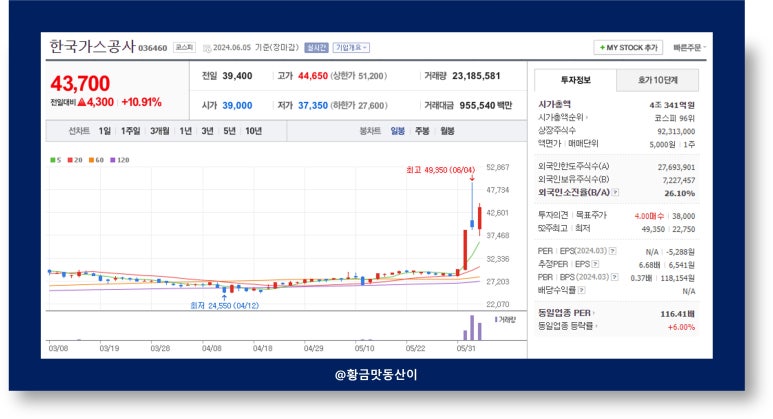Click the 시가총액 value 4조 341억원
This screenshot has height=419, width=773.
point(672,105)
